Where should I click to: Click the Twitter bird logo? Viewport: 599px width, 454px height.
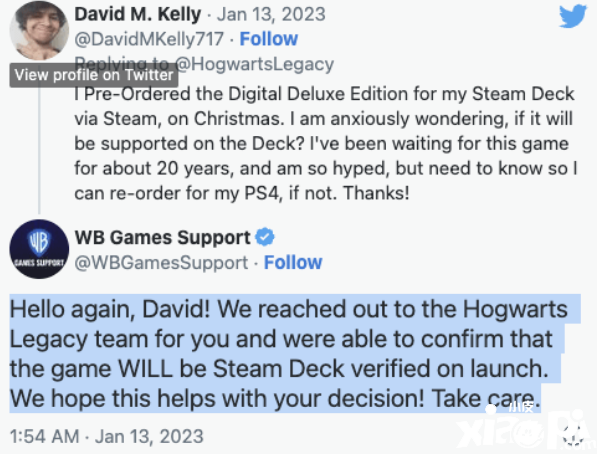tap(573, 16)
